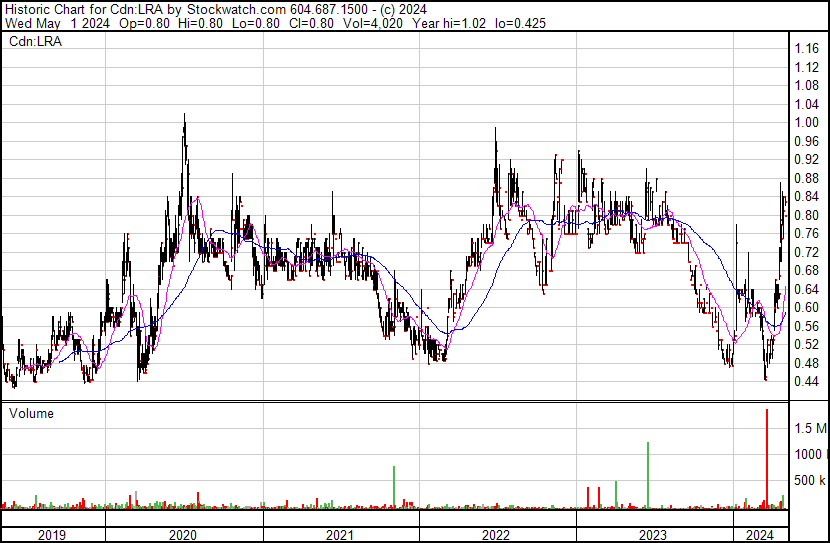Image resolution: width=830 pixels, height=543 pixels.
Task: Click the green volume spike in late 2021
Action: tap(394, 487)
